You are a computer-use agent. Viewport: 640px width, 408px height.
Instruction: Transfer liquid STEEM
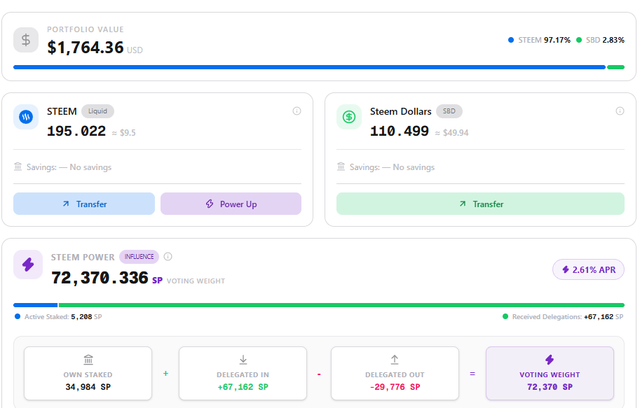[x=84, y=204]
